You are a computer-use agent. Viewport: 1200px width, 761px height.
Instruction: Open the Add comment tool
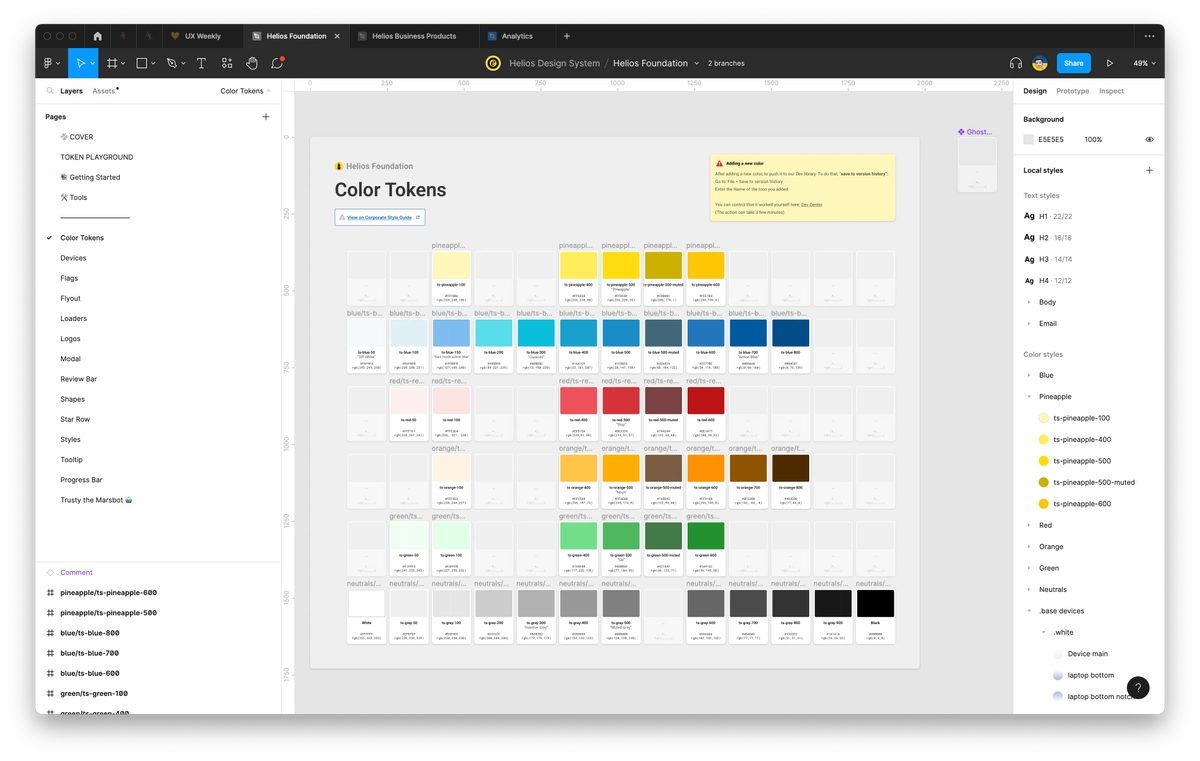click(x=277, y=62)
